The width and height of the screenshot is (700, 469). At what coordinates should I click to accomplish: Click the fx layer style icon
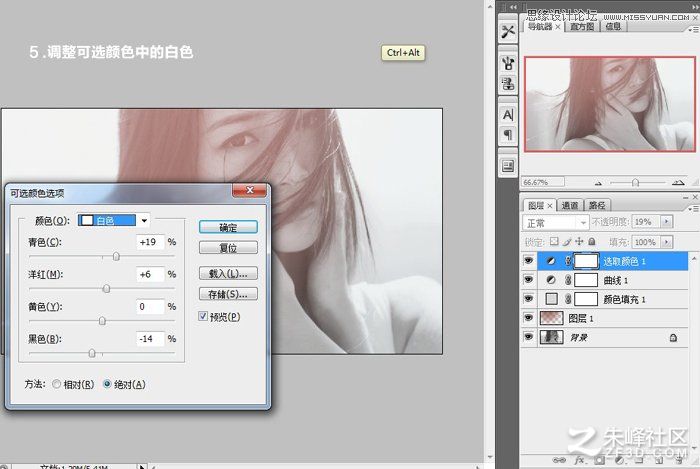click(x=579, y=460)
